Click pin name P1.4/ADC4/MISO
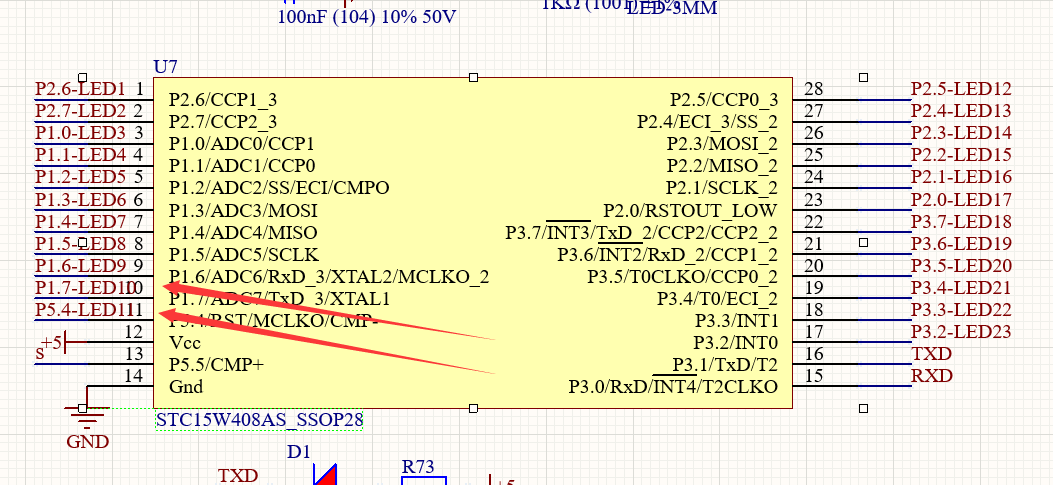 click(x=243, y=233)
